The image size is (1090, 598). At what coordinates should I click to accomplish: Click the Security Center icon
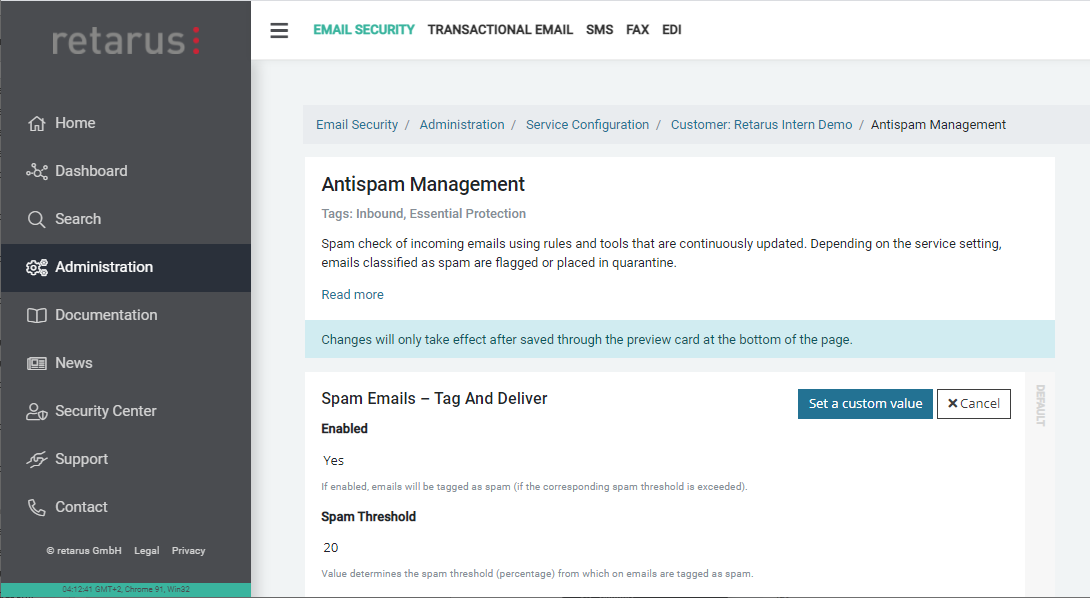pyautogui.click(x=37, y=412)
